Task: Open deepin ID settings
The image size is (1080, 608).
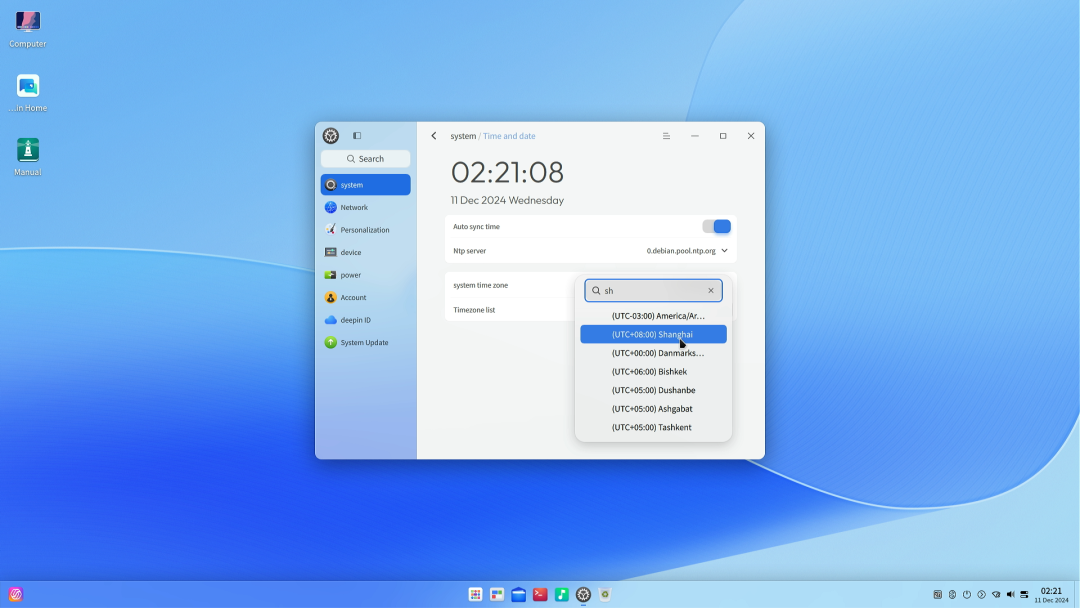Action: click(365, 319)
